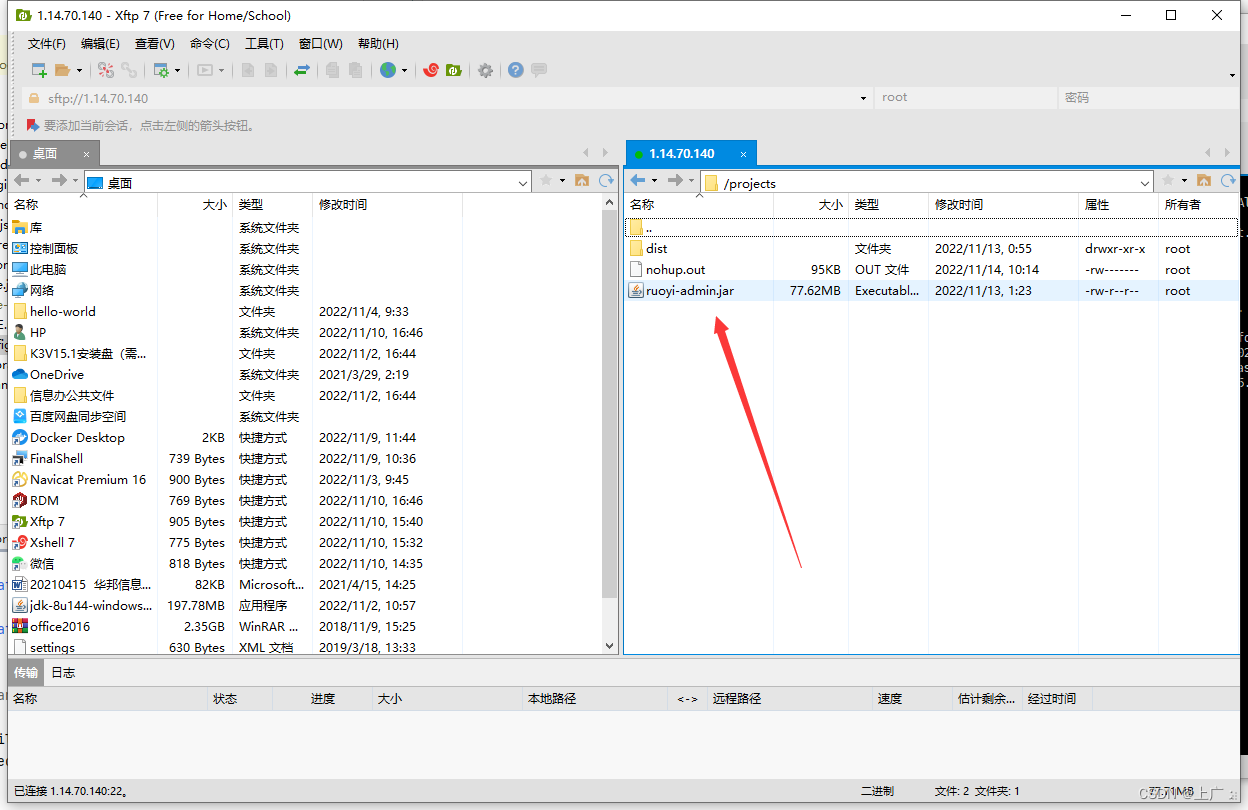Sort remote files by 属性 column

coord(1118,204)
